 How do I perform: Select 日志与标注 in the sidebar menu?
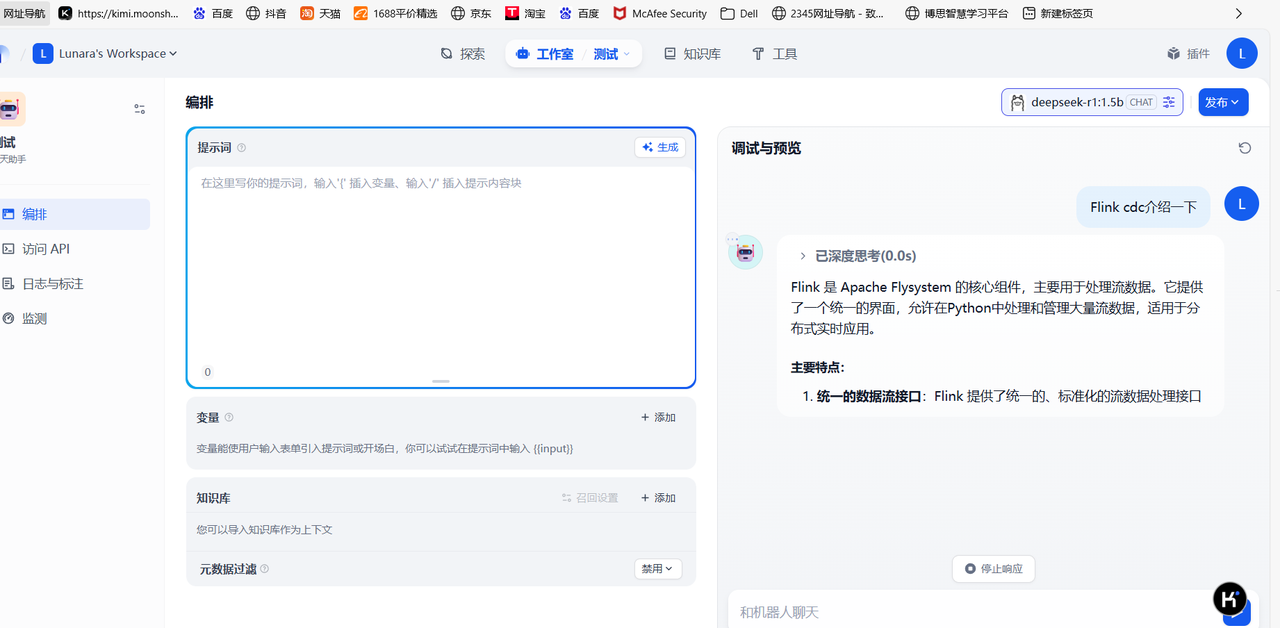(52, 283)
